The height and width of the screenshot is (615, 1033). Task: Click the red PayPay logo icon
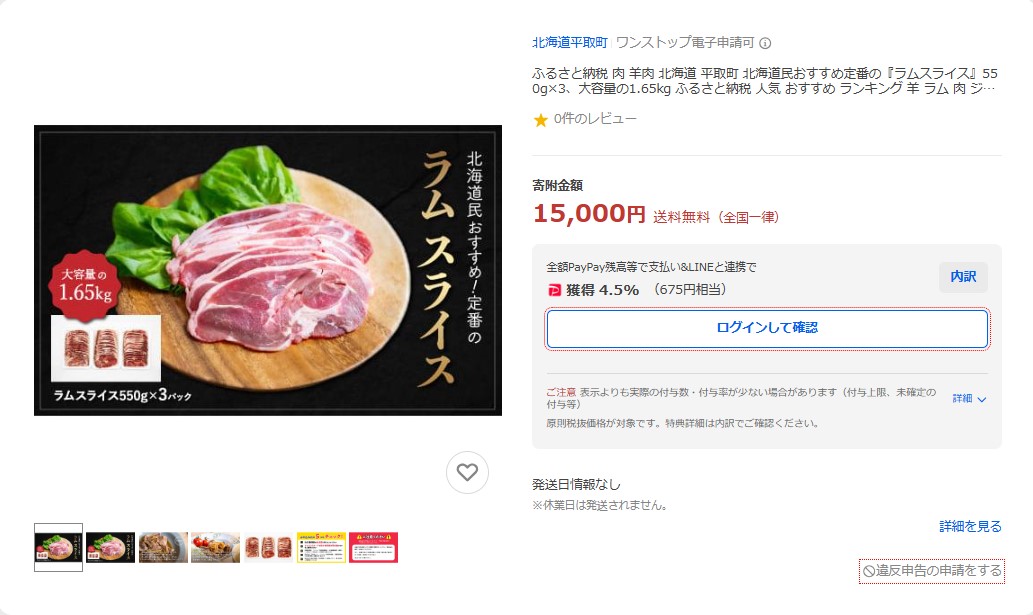coord(554,290)
